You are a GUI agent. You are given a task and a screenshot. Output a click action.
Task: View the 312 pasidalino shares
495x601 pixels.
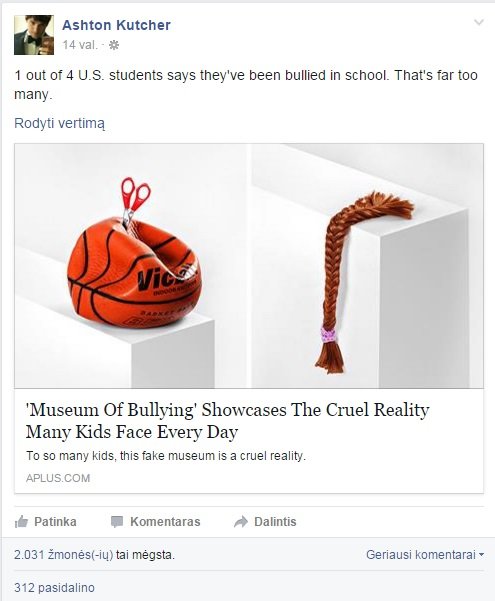[54, 588]
